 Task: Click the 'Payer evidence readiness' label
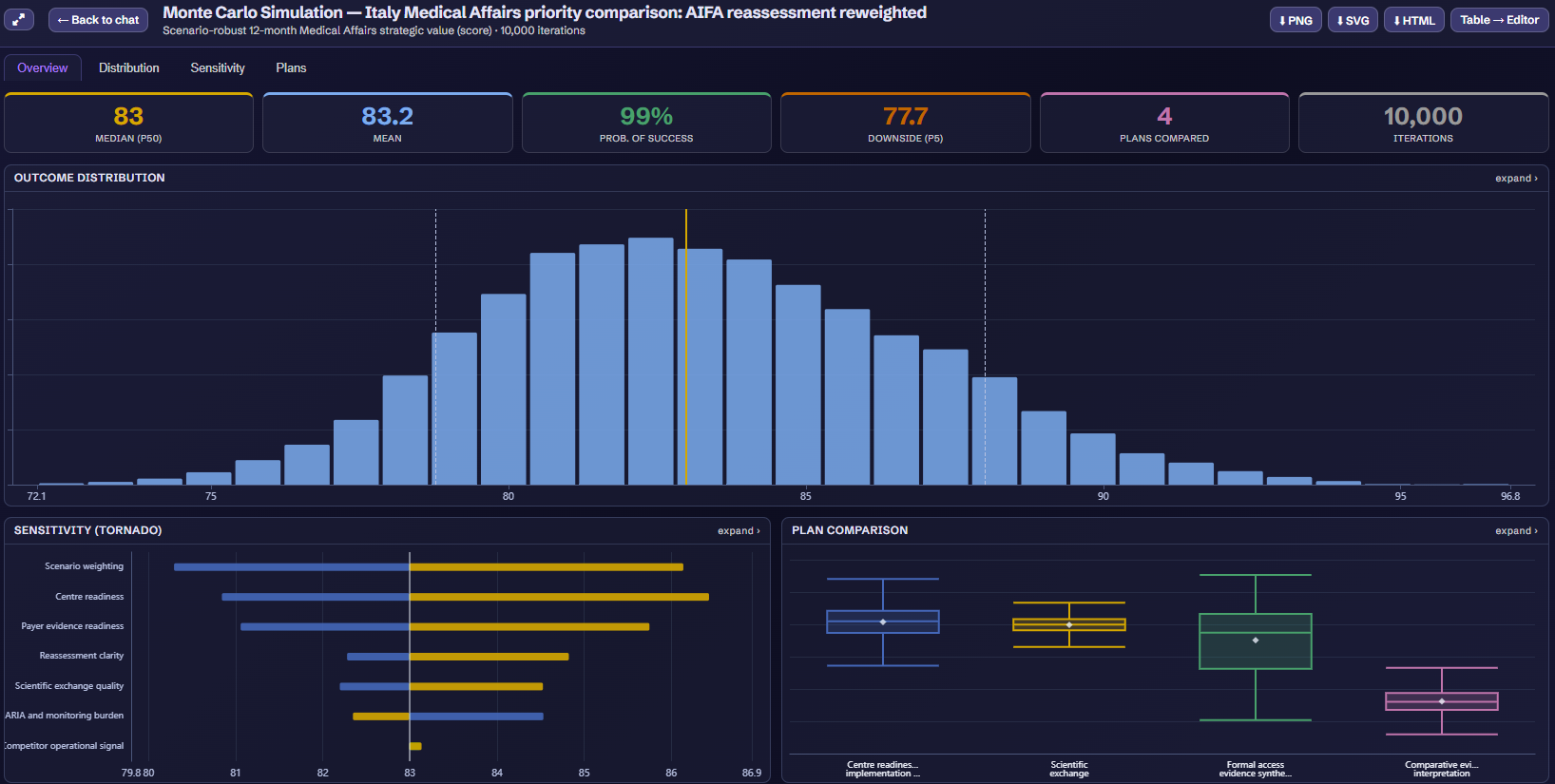pyautogui.click(x=72, y=626)
